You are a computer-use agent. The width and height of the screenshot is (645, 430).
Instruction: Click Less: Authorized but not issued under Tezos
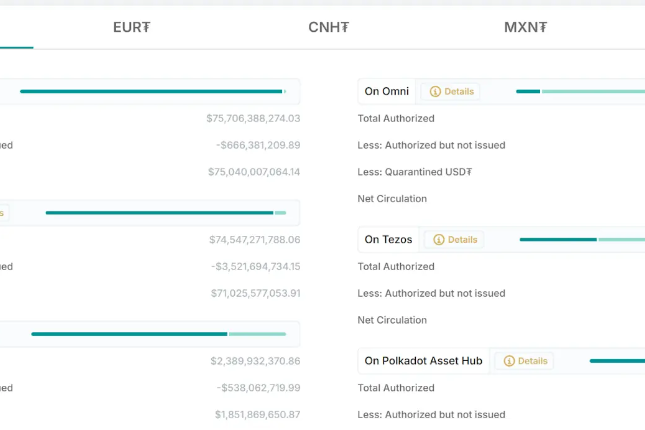432,293
